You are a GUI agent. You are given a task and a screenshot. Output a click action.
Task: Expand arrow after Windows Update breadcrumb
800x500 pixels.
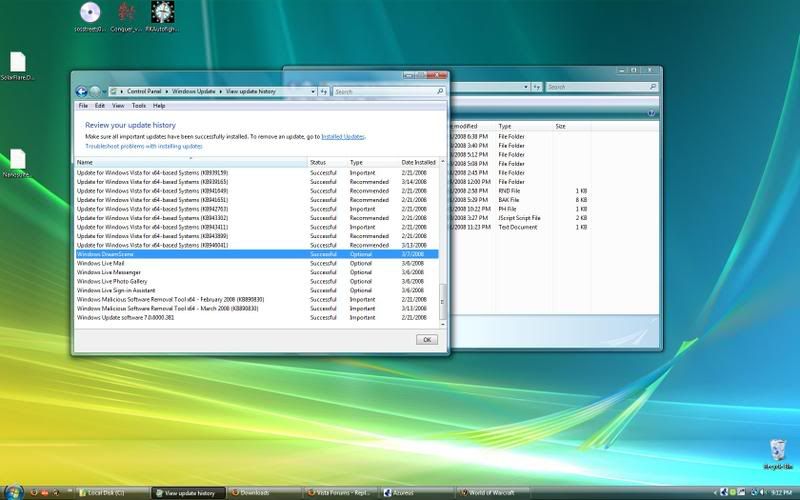click(x=220, y=91)
